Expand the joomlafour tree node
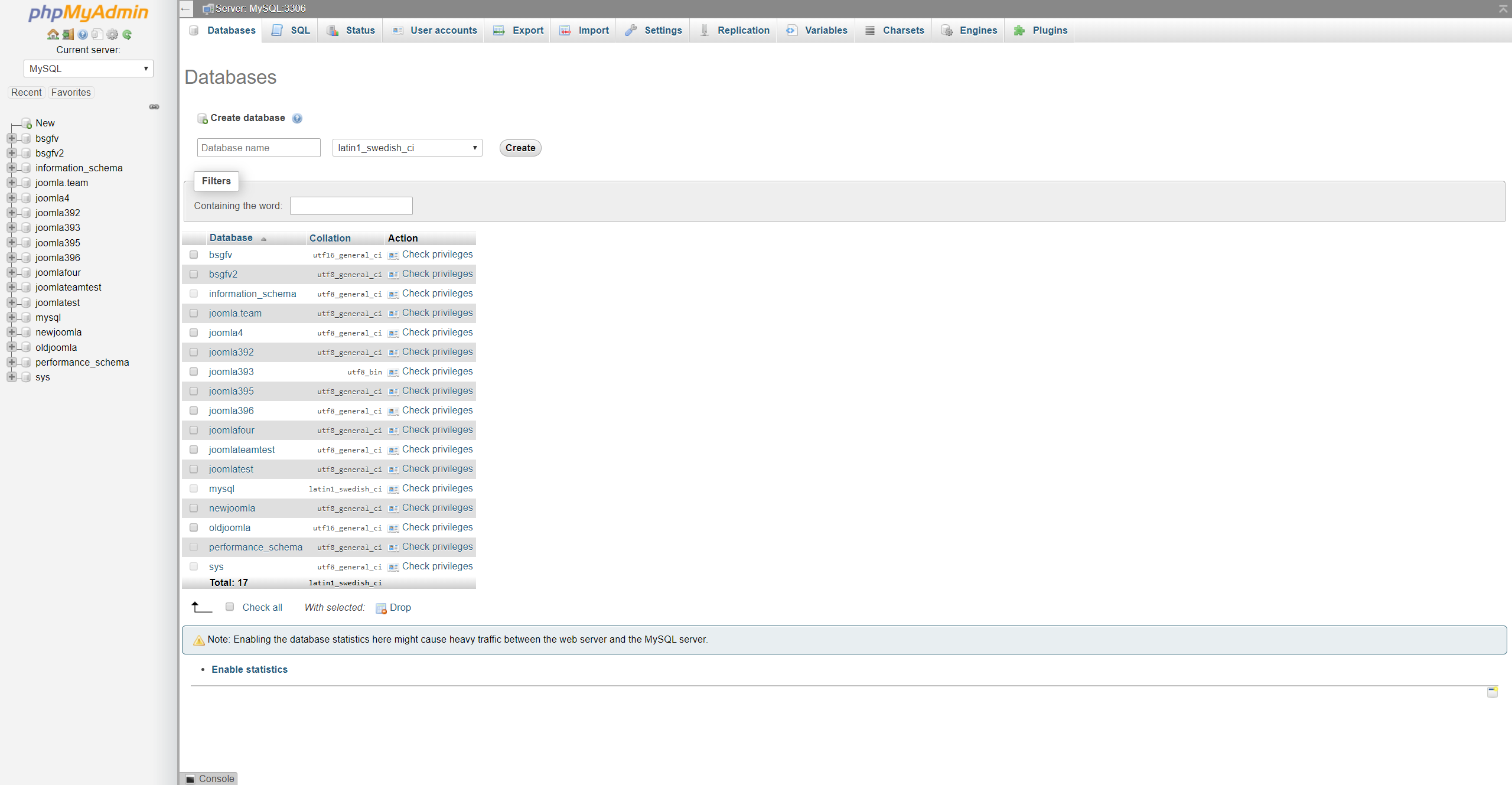The width and height of the screenshot is (1512, 785). point(11,272)
